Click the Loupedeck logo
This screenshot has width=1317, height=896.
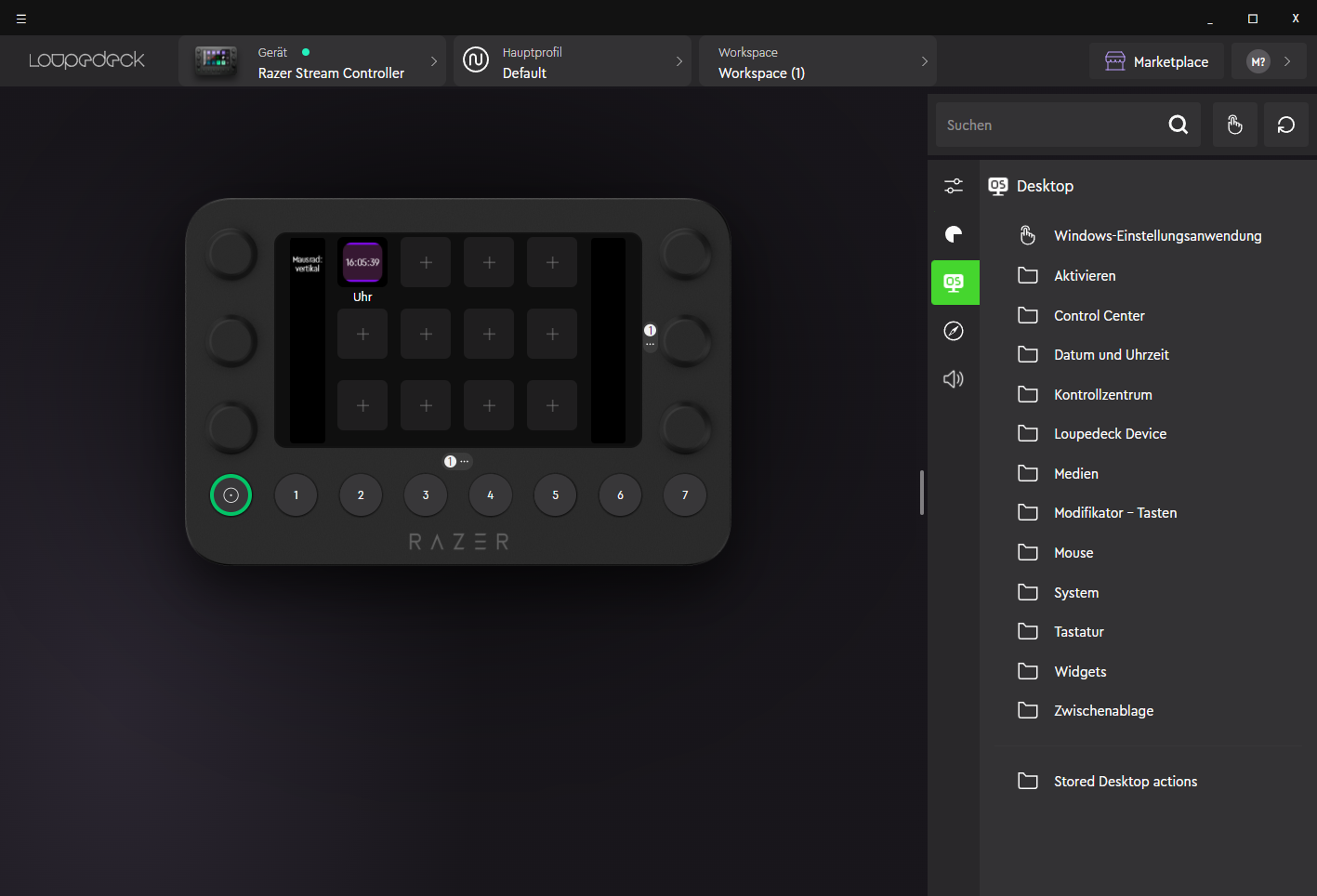[86, 60]
